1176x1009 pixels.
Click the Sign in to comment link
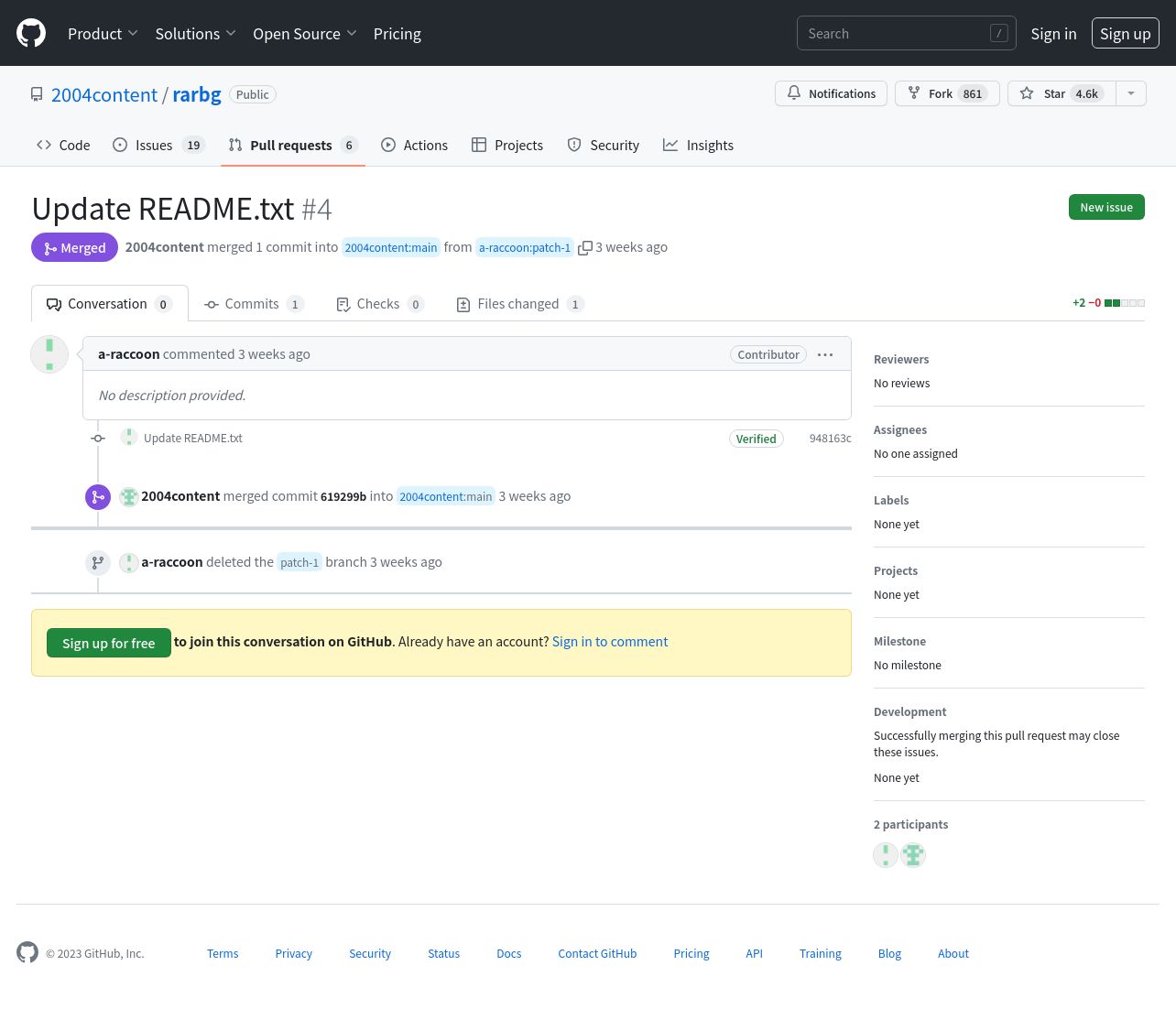click(x=610, y=642)
